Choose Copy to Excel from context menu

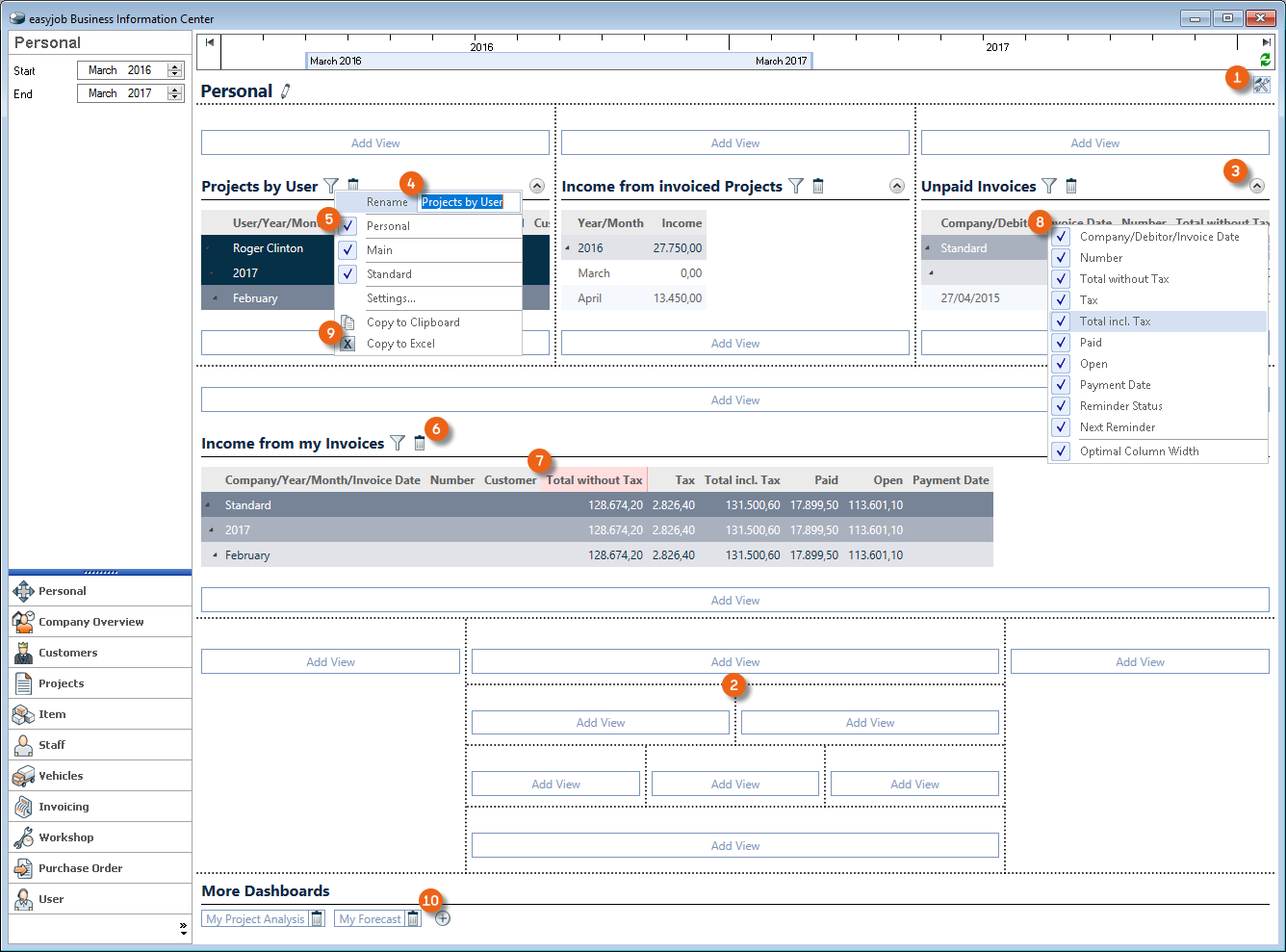tap(400, 344)
